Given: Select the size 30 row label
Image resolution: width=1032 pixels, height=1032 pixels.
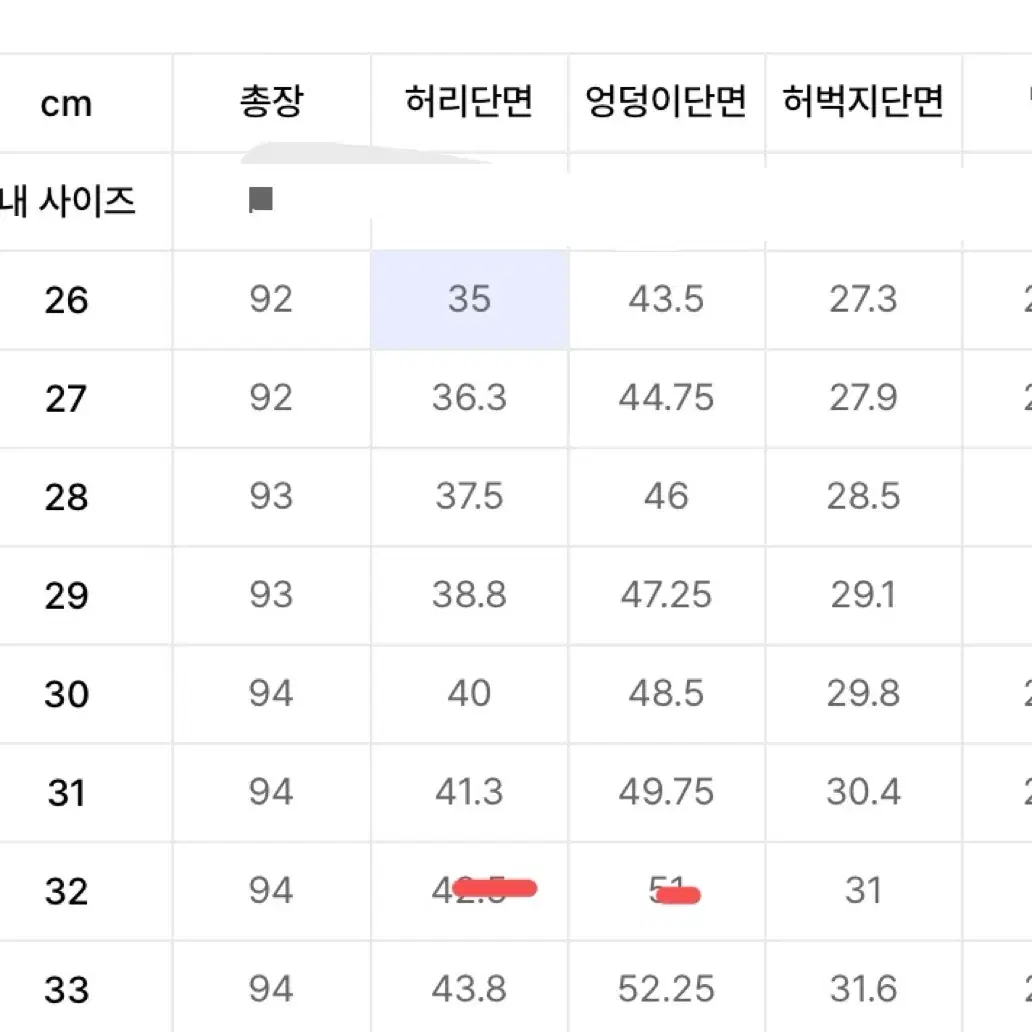Looking at the screenshot, I should [66, 694].
